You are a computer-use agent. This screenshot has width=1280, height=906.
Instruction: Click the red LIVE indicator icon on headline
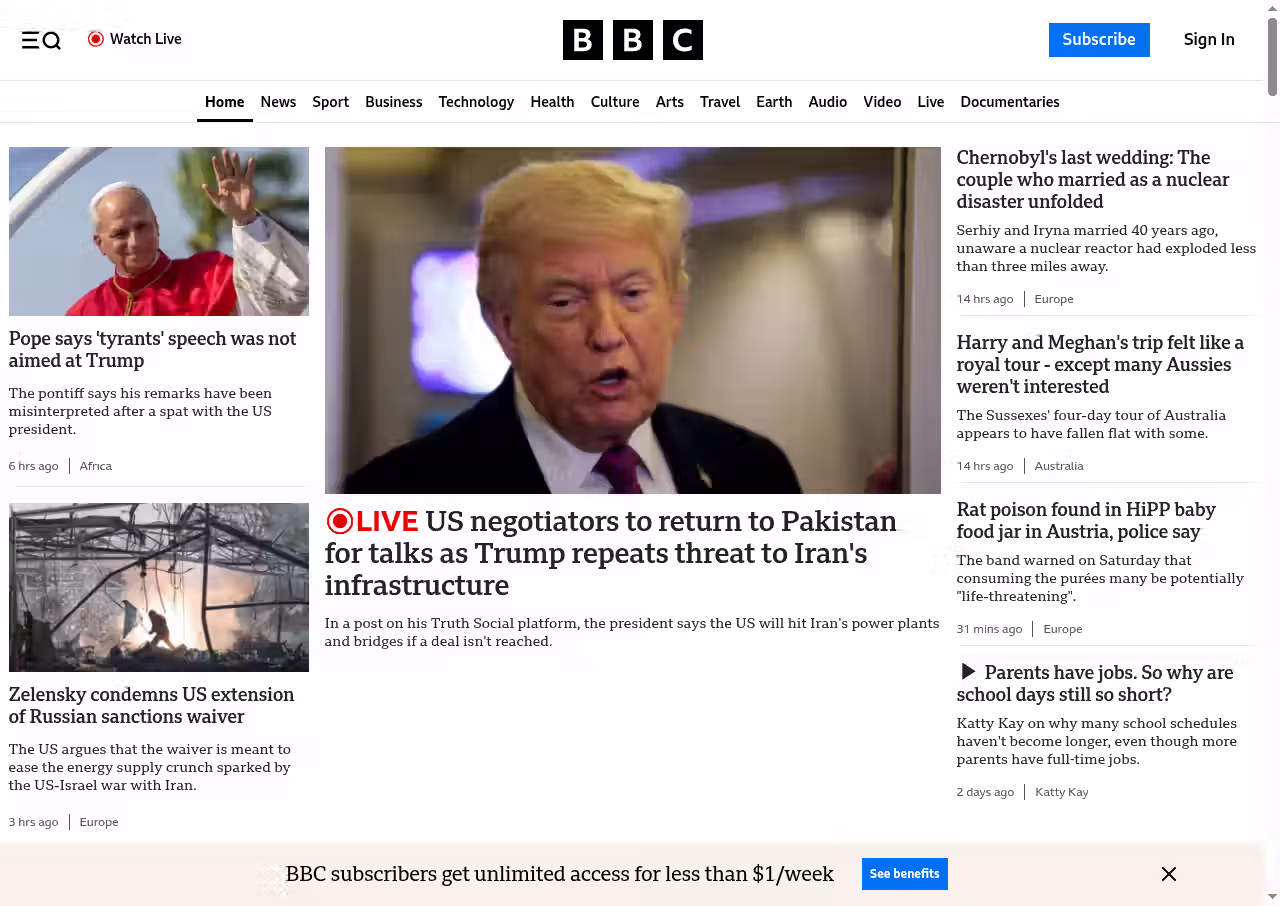click(340, 521)
